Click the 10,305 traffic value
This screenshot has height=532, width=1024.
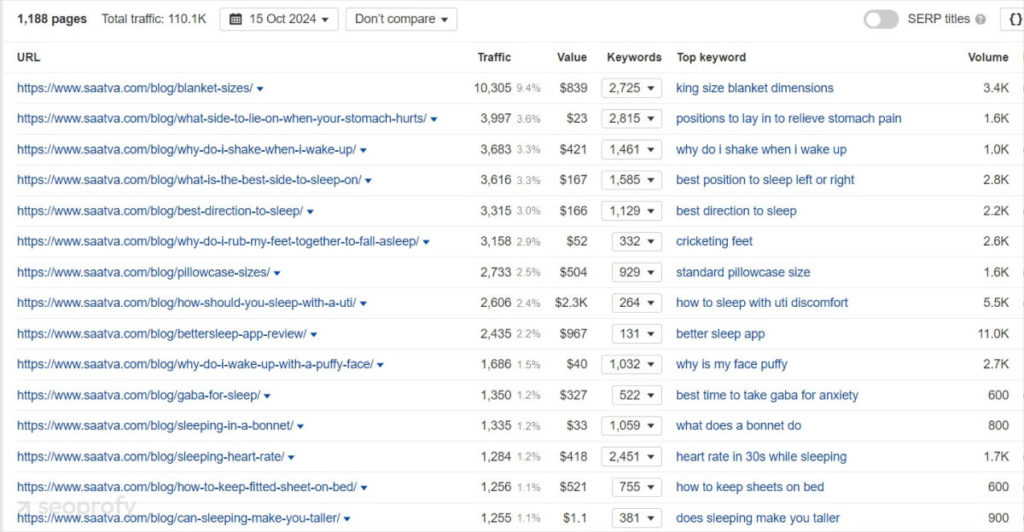pyautogui.click(x=492, y=88)
